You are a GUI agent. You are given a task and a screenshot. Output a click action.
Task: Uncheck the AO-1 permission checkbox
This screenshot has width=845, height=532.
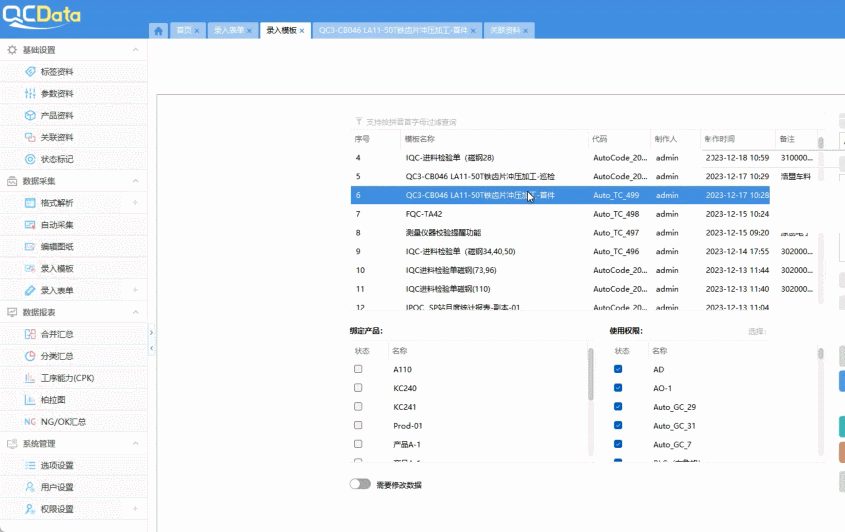[x=618, y=388]
